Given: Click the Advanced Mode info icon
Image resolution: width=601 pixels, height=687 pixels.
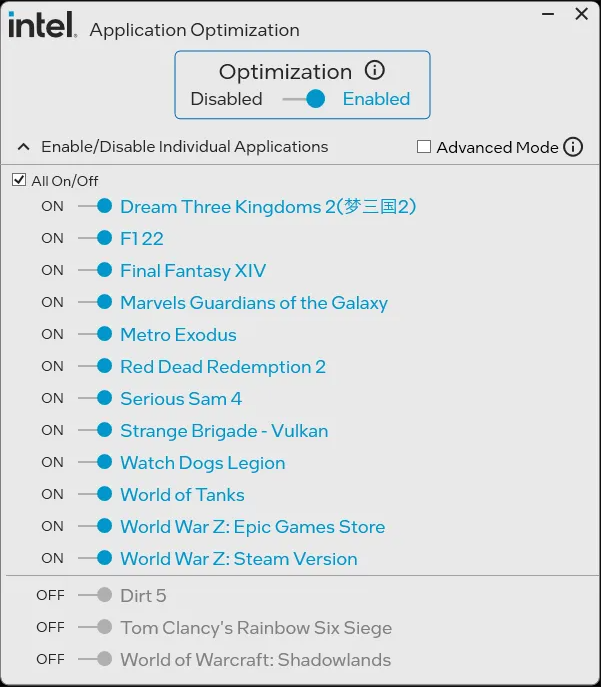Looking at the screenshot, I should click(573, 147).
